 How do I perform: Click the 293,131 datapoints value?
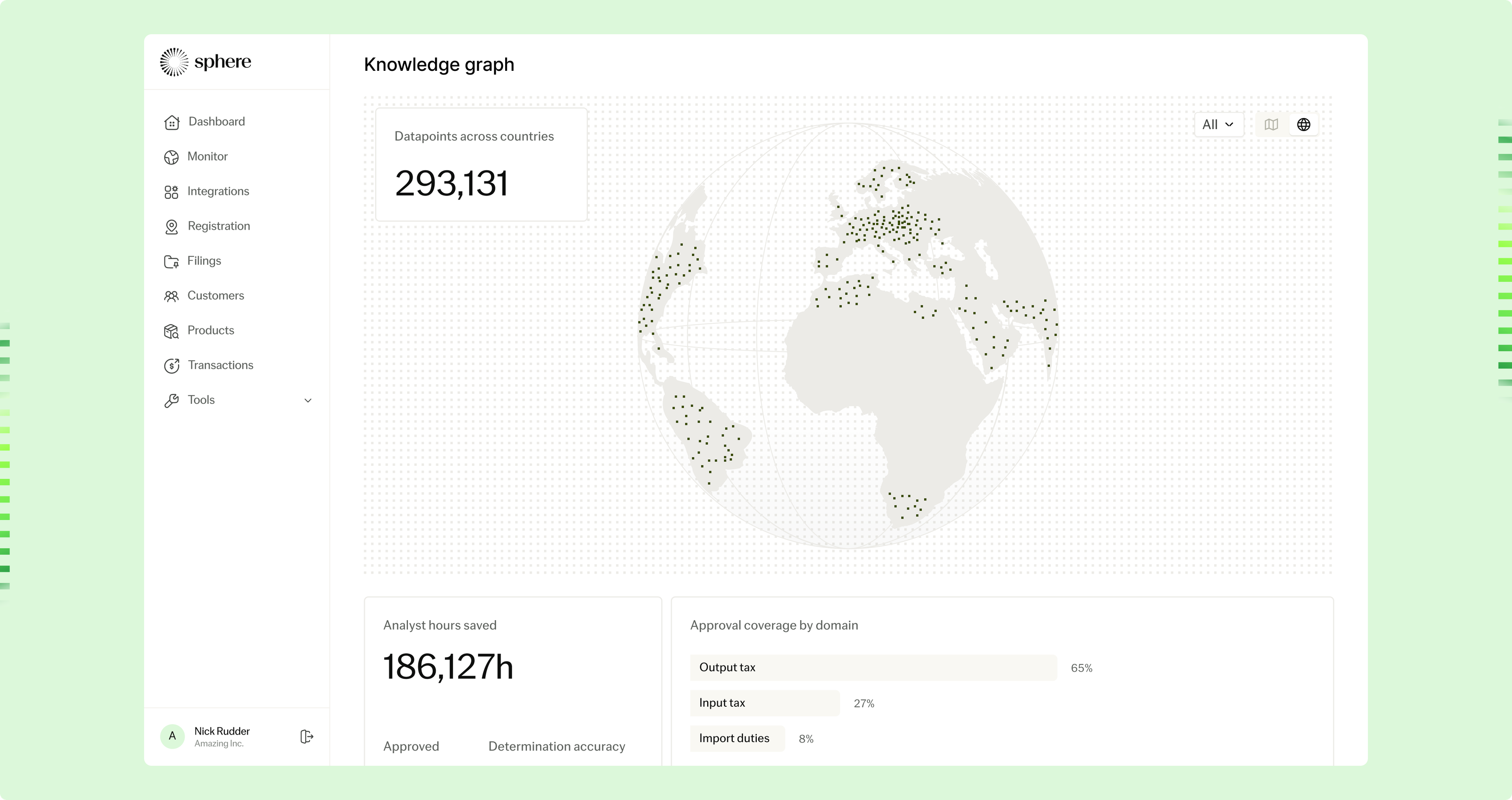(x=451, y=183)
